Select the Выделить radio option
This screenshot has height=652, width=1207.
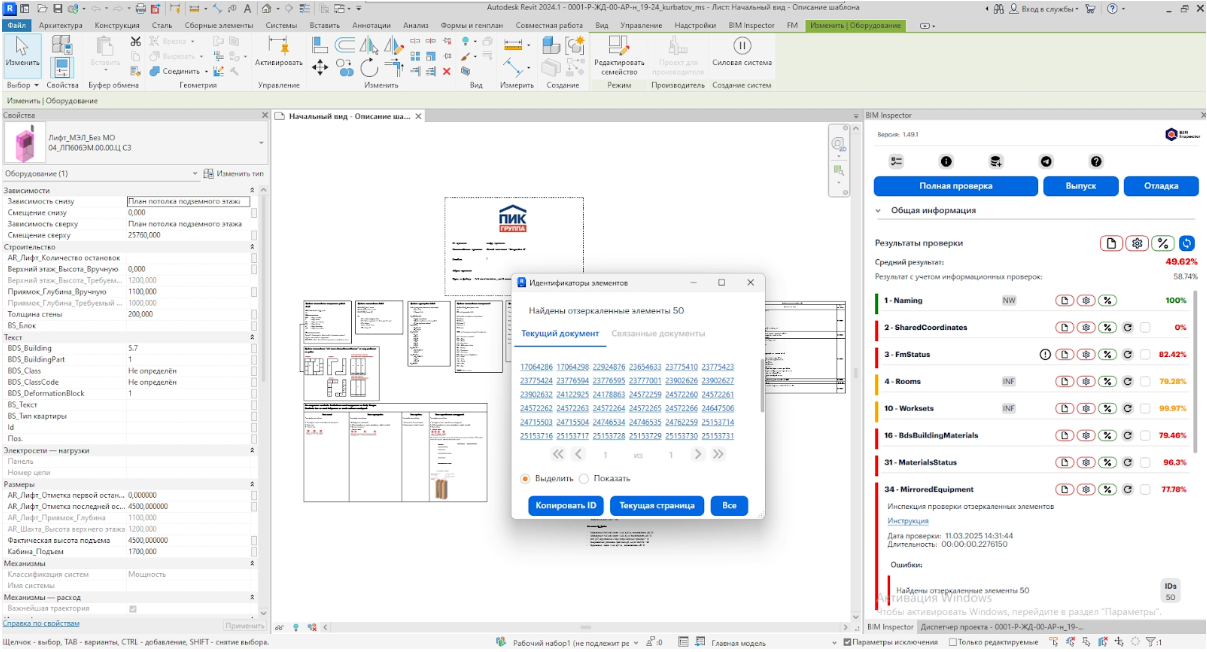(526, 479)
